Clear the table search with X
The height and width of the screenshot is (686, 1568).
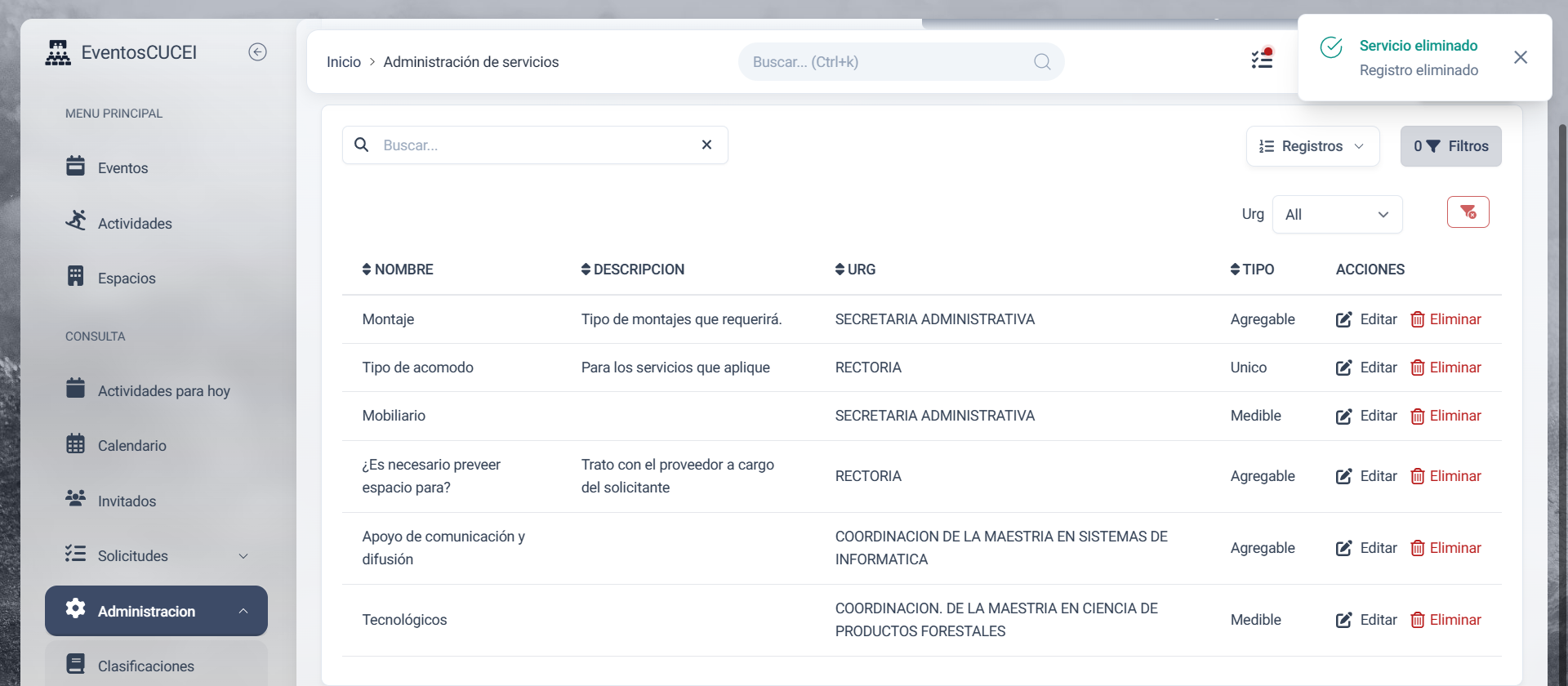(707, 145)
